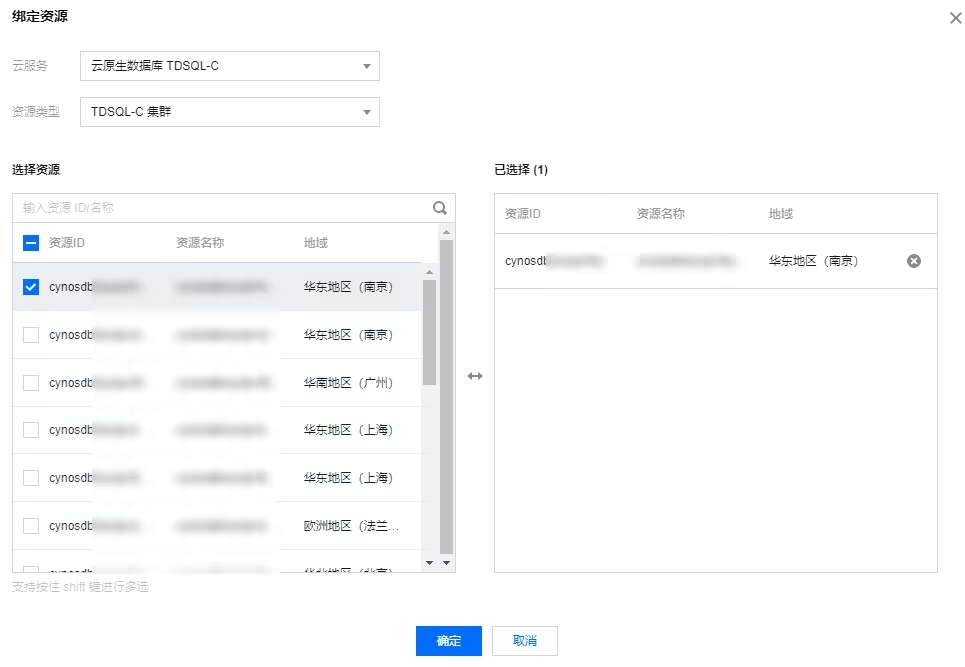This screenshot has height=667, width=965.
Task: Click the 取消 button
Action: pos(524,641)
